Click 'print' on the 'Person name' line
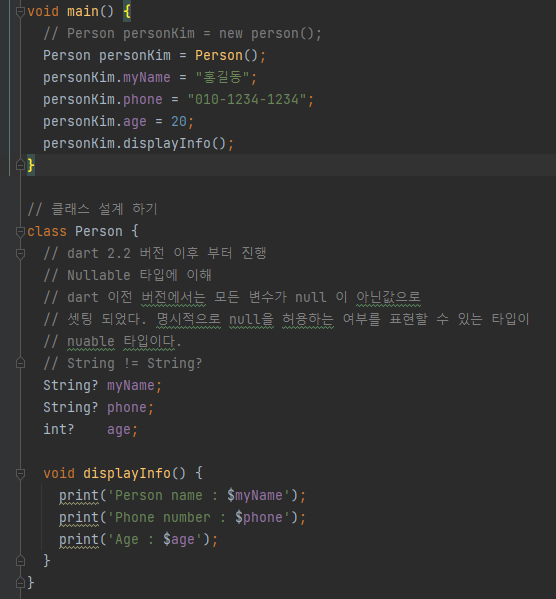Screen dimensions: 556x599 79,495
